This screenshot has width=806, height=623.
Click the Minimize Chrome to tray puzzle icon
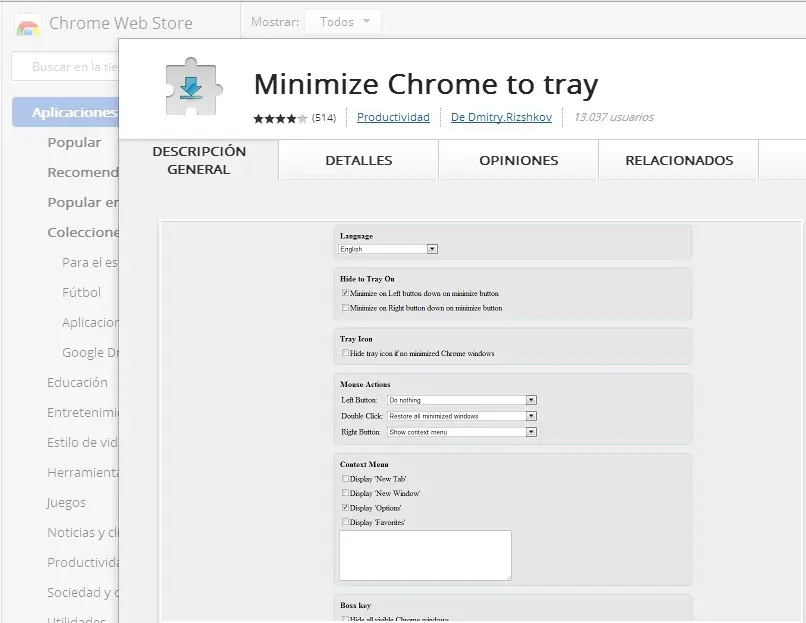coord(194,86)
